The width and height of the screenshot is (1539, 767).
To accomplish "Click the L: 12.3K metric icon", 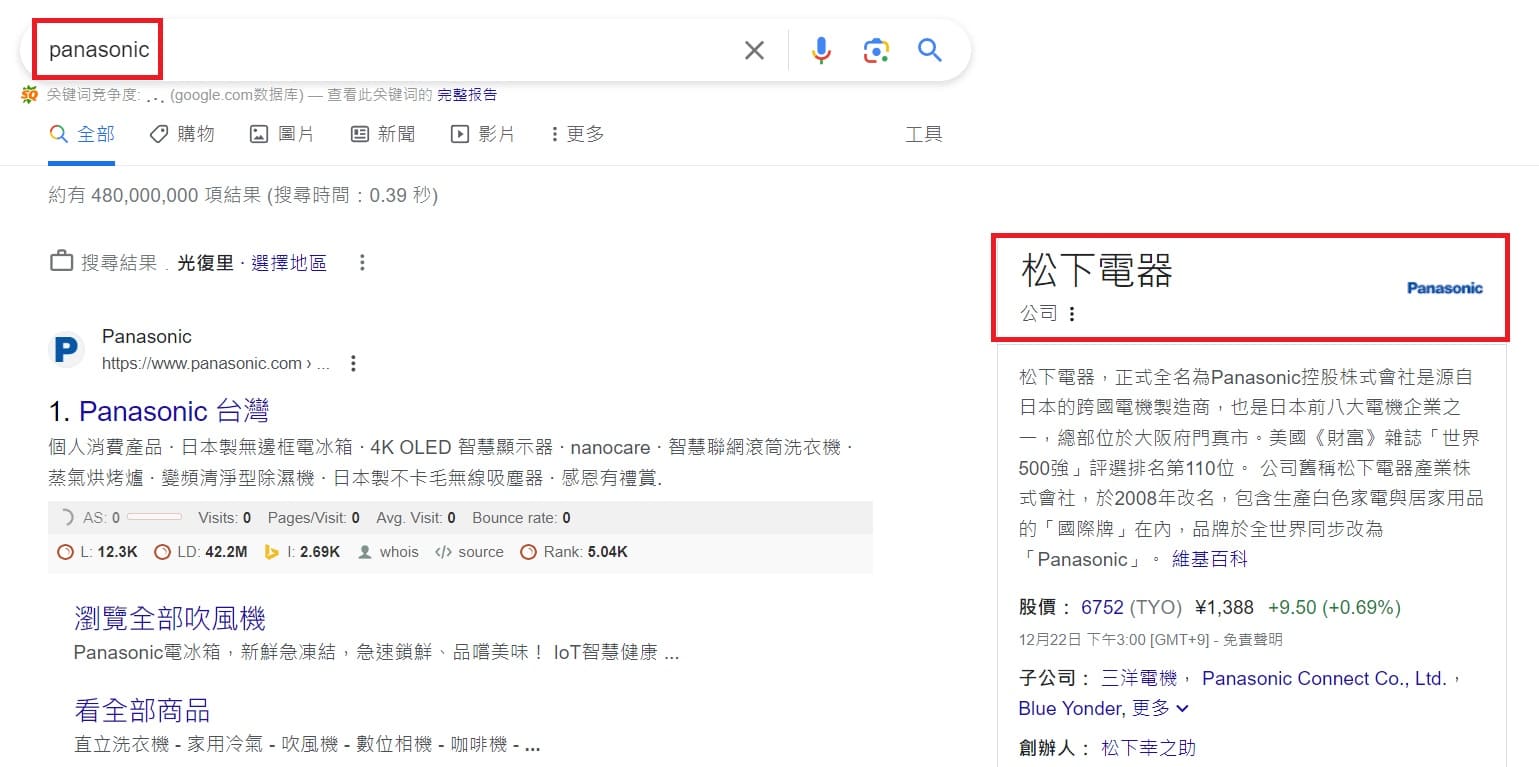I will 66,552.
